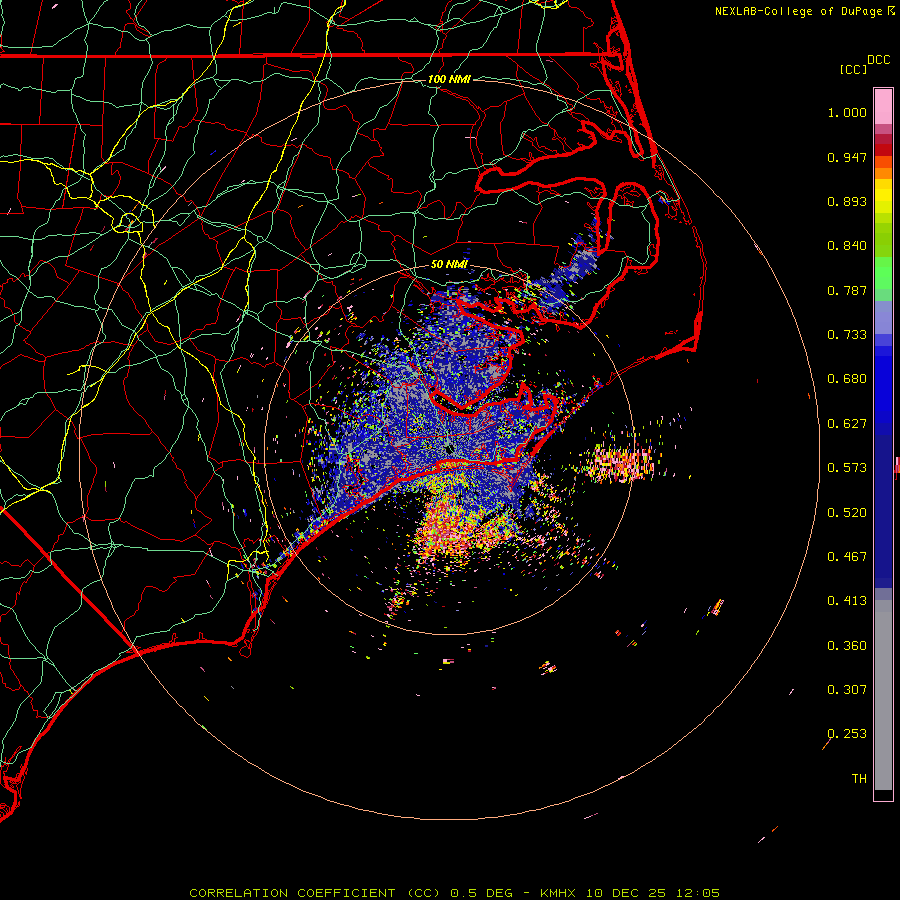
Task: Click the gray bottom segment of color bar
Action: [883, 695]
